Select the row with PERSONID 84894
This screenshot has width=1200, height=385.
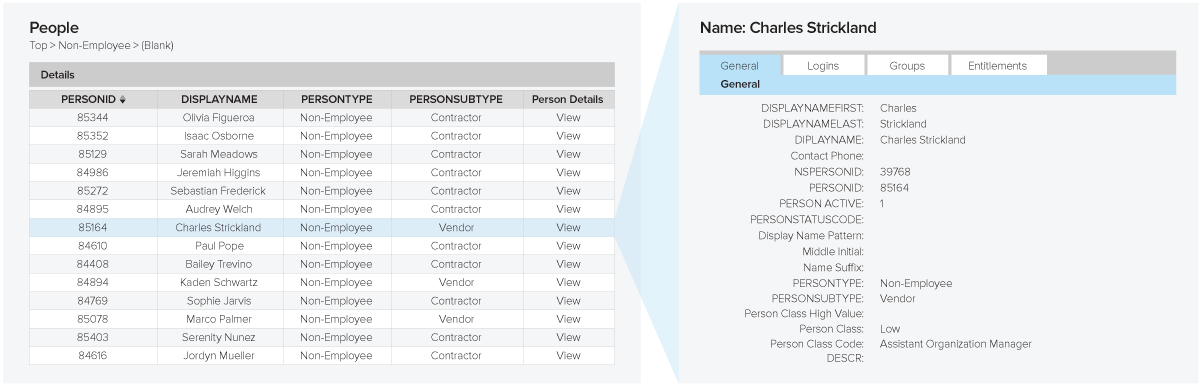[322, 282]
